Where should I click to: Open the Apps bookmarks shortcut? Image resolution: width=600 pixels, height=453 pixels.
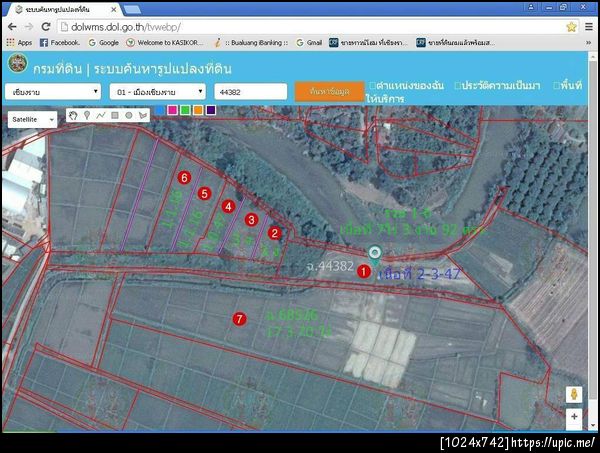19,42
